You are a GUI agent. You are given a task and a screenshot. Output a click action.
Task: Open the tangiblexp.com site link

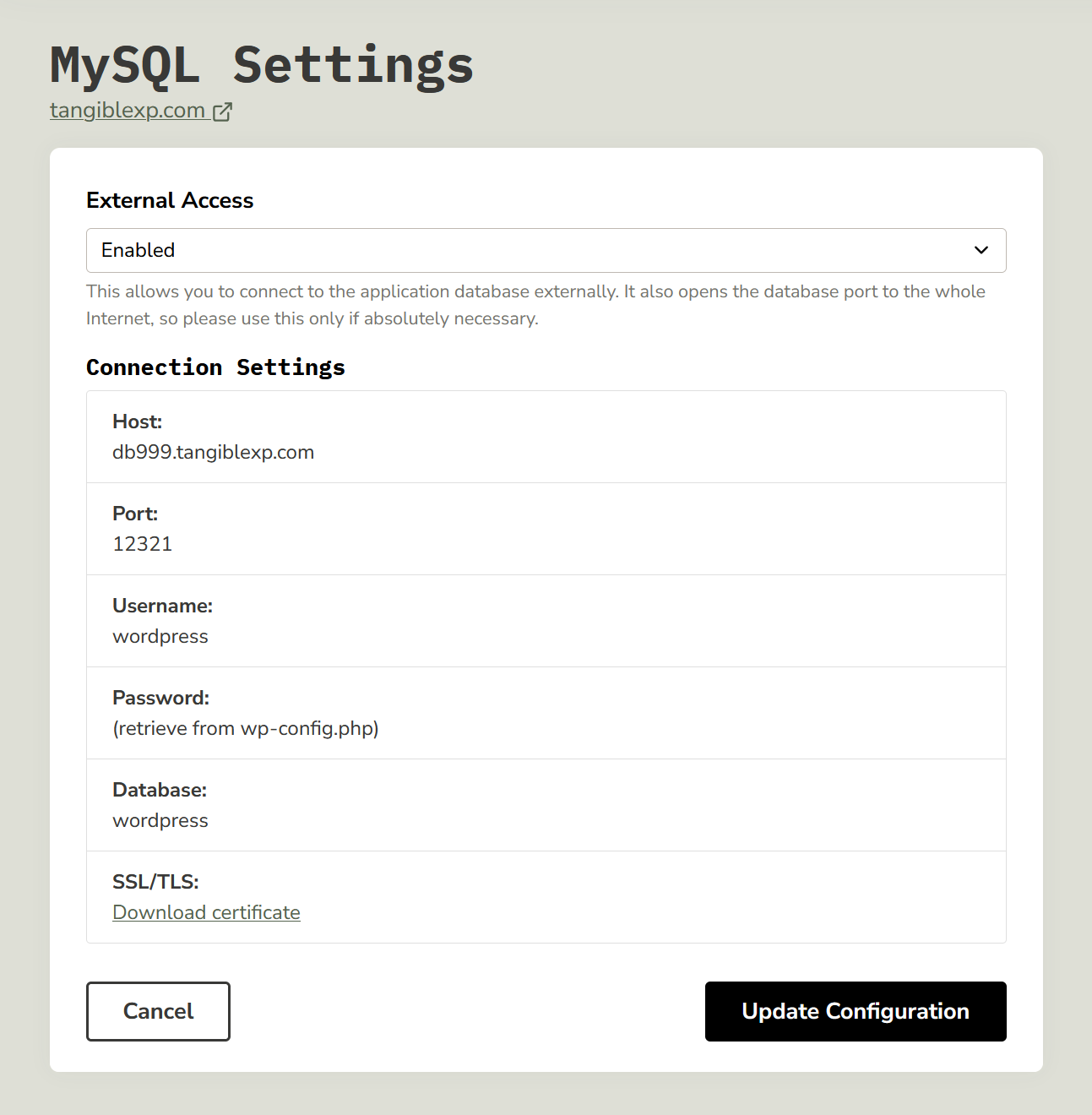(x=128, y=111)
